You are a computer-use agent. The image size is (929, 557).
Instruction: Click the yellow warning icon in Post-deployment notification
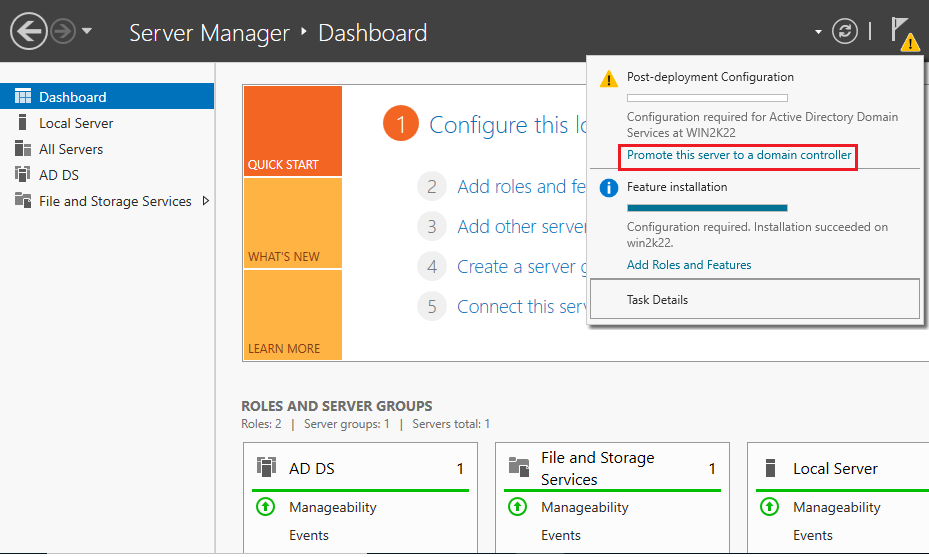[x=608, y=79]
